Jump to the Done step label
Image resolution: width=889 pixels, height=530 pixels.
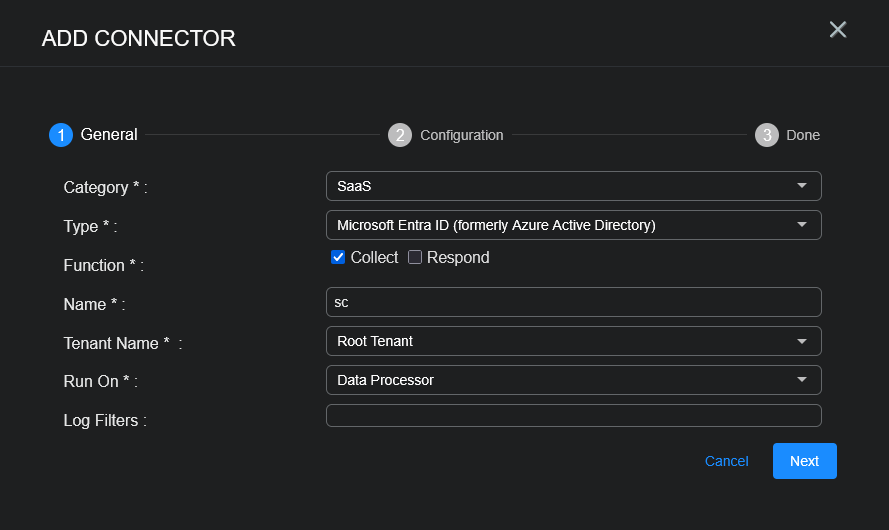pos(803,135)
